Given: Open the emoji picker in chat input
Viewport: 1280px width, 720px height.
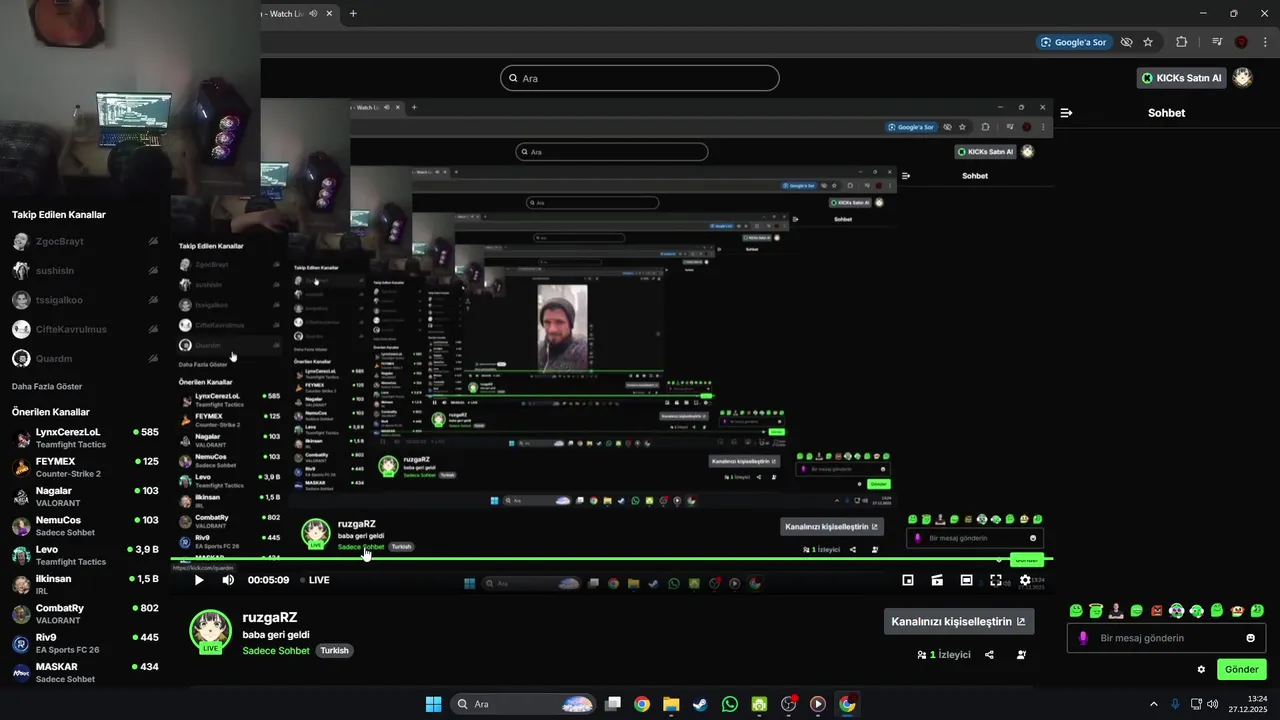Looking at the screenshot, I should (1250, 638).
